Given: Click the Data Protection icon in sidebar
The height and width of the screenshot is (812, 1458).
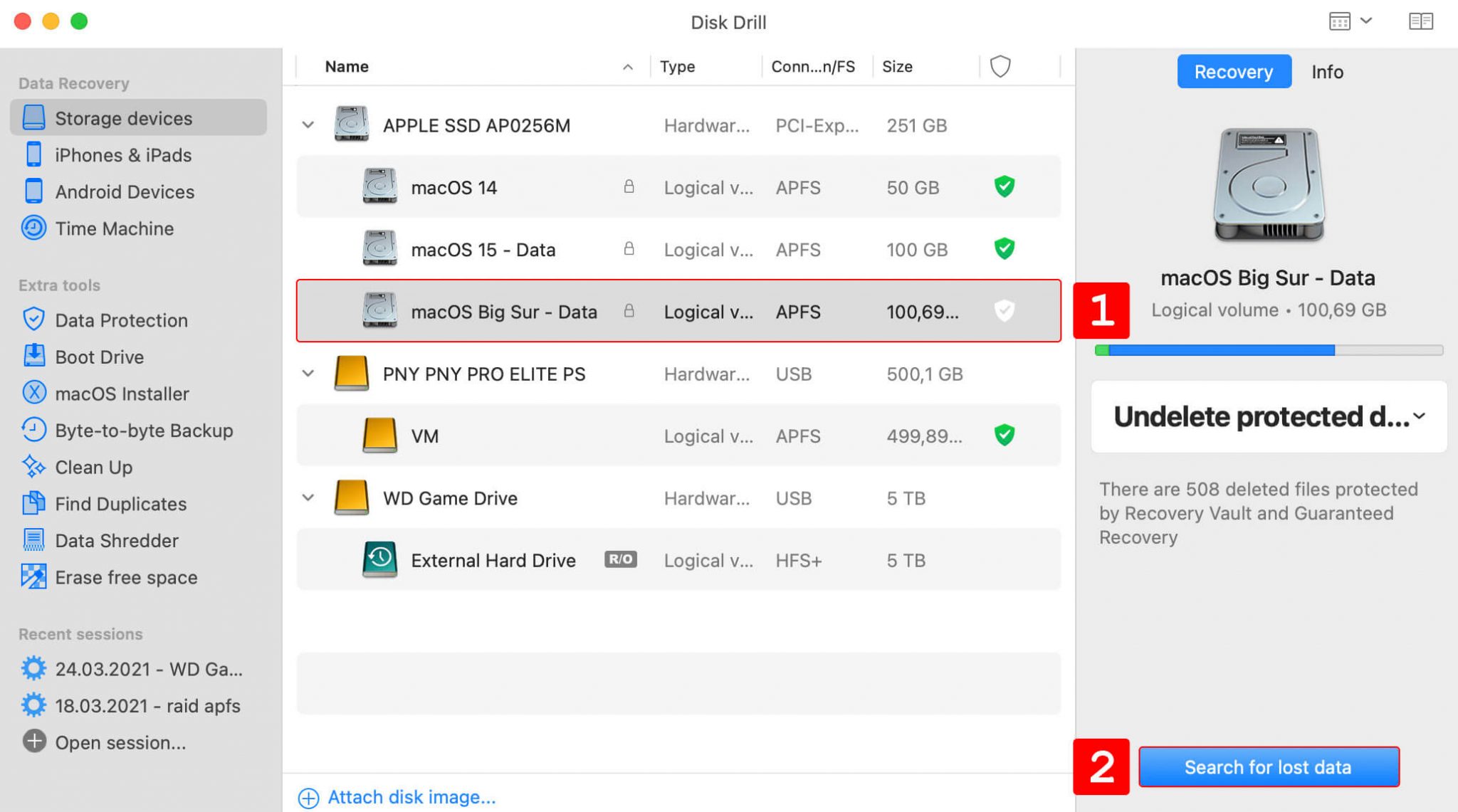Looking at the screenshot, I should [x=33, y=320].
